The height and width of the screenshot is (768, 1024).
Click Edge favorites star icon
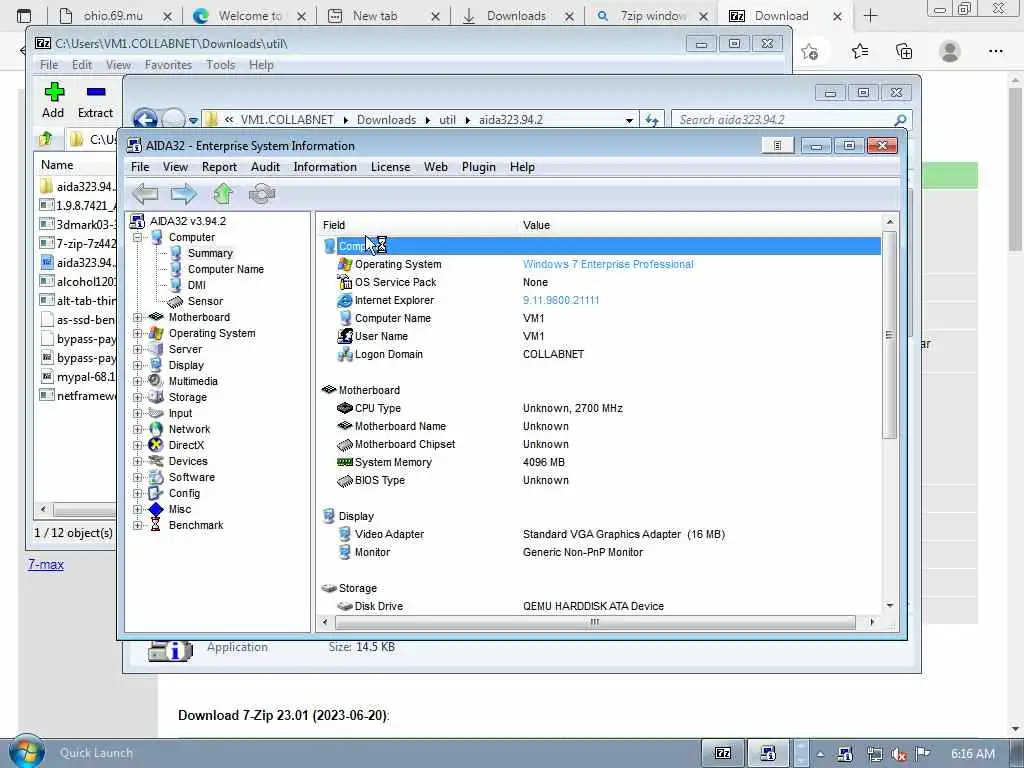(x=860, y=51)
